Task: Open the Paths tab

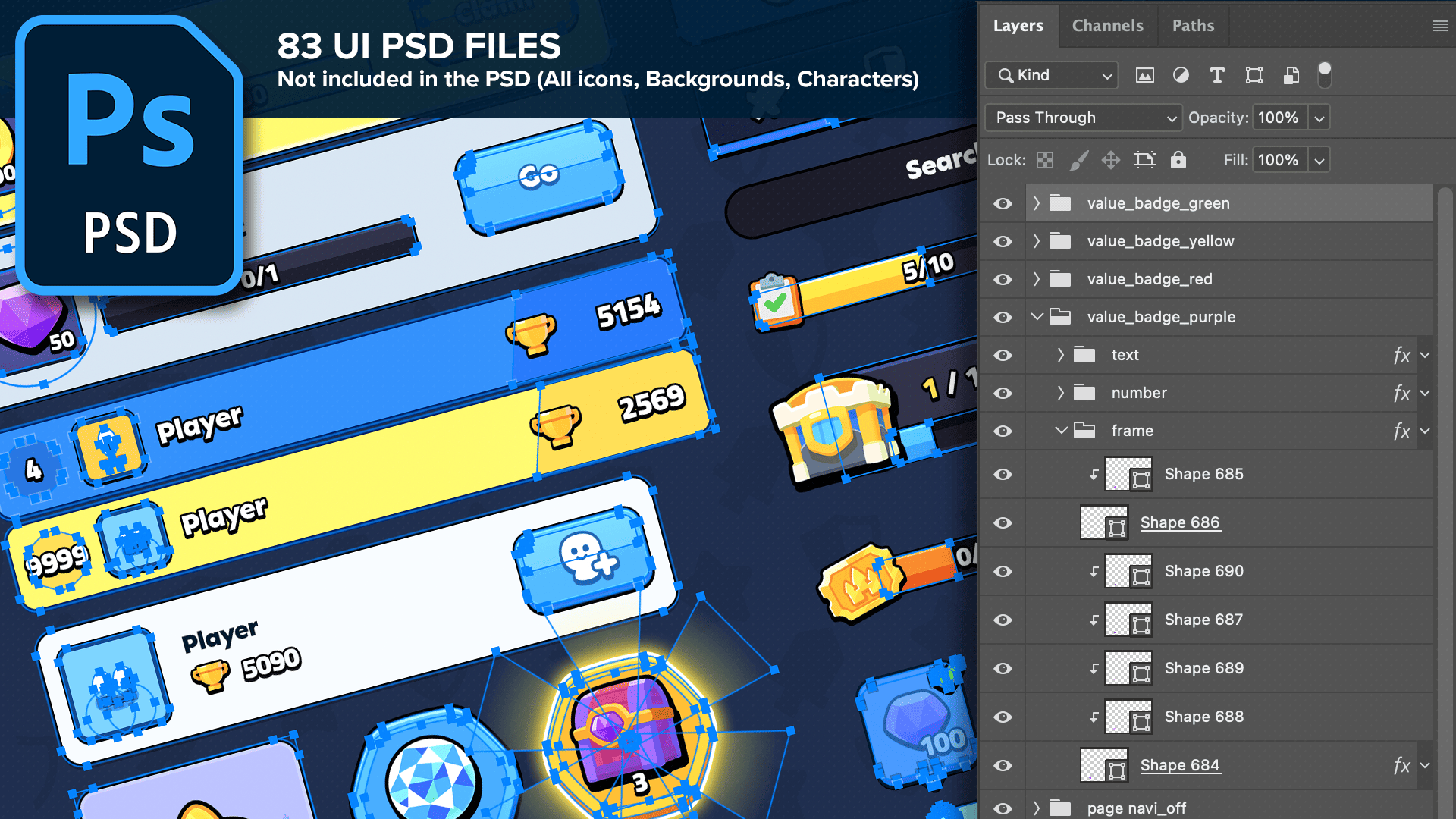Action: [x=1193, y=26]
